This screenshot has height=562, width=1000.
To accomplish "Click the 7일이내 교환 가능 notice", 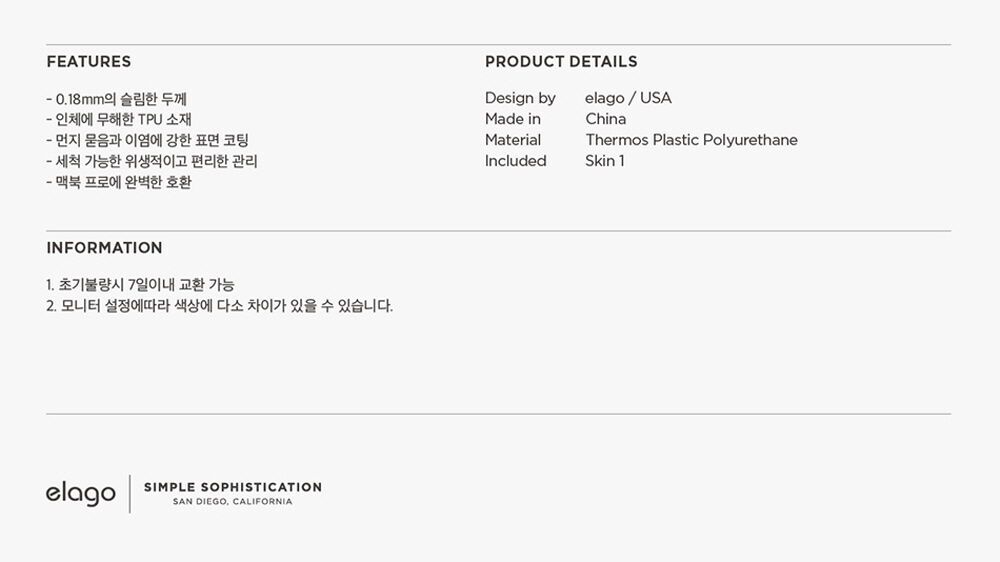I will (140, 285).
